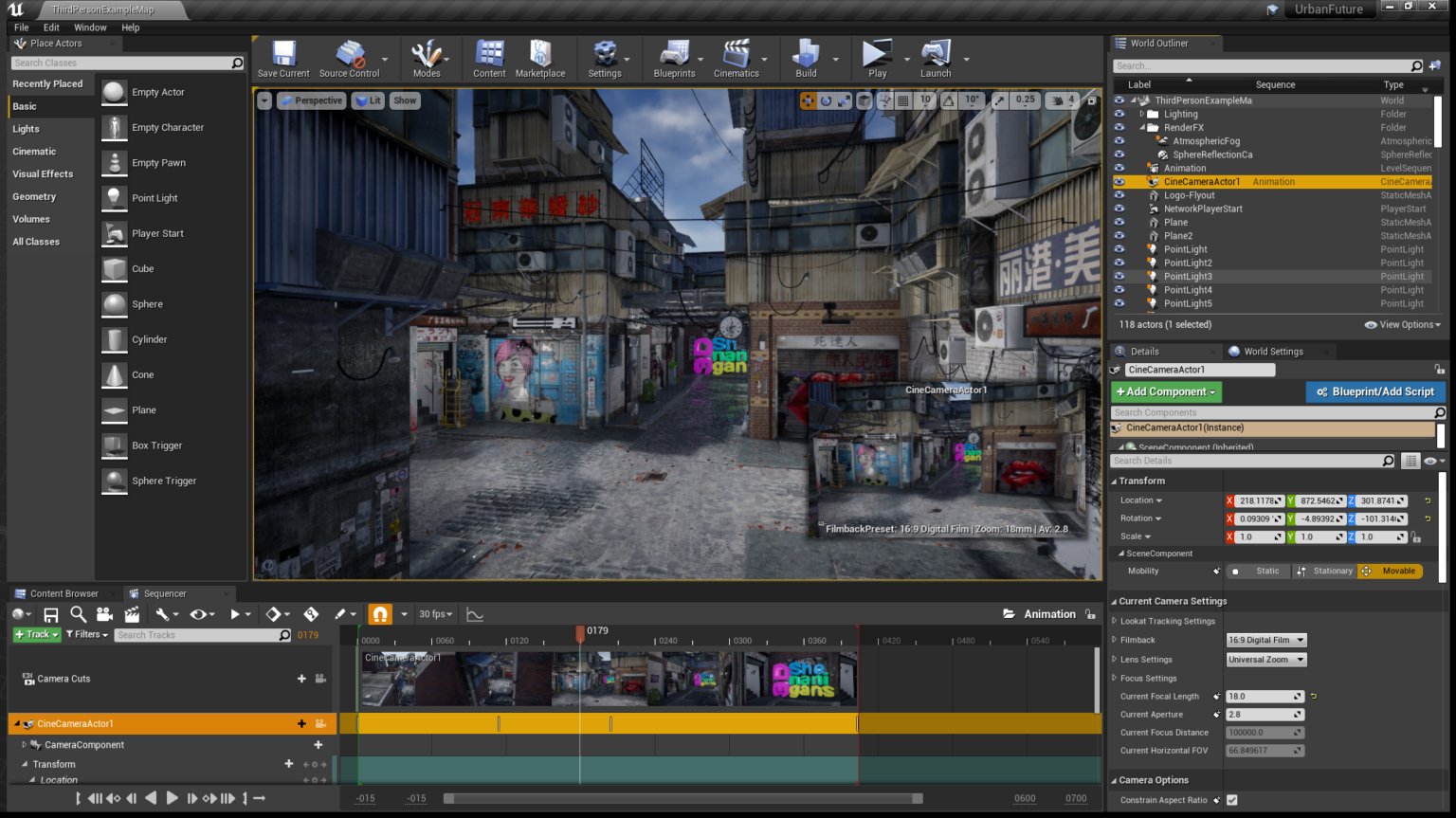Enable snapping with the magnet icon in Sequencer

(x=378, y=613)
